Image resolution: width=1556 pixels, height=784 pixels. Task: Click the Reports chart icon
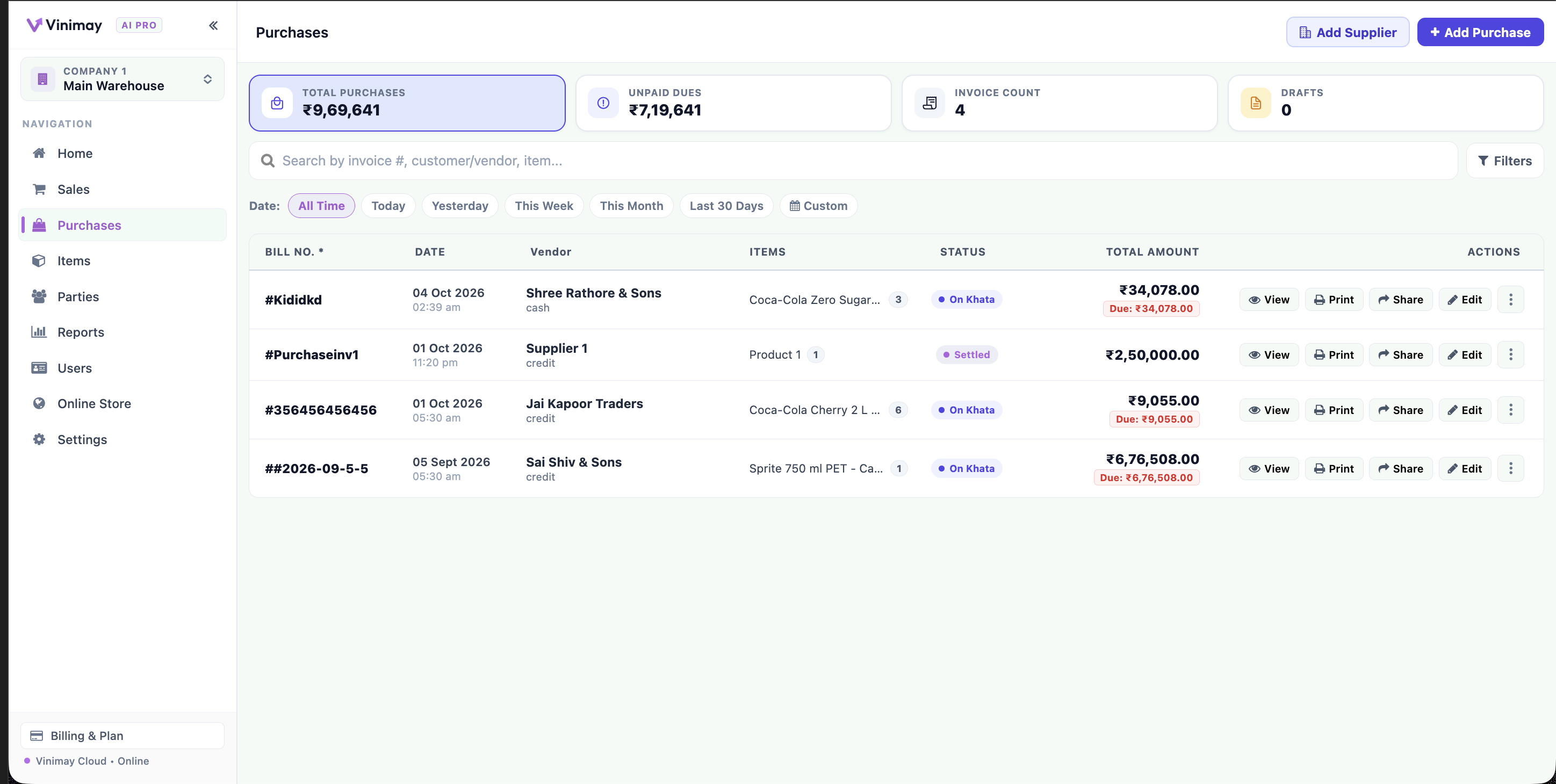click(39, 332)
